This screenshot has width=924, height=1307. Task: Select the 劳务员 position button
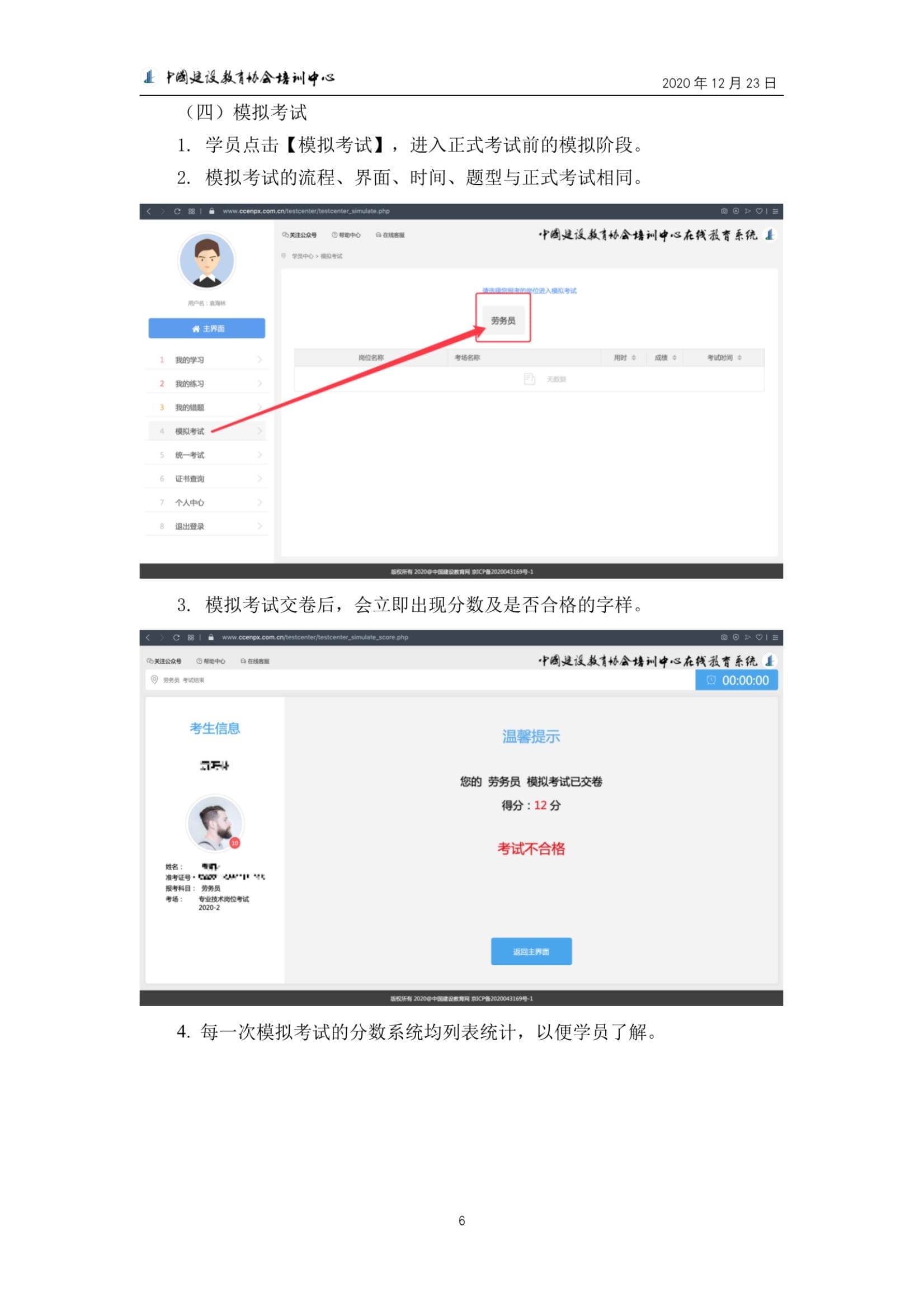(x=503, y=320)
